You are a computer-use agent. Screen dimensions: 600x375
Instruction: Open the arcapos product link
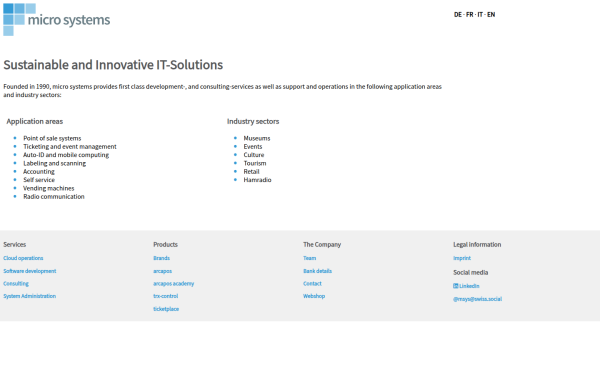pos(163,271)
